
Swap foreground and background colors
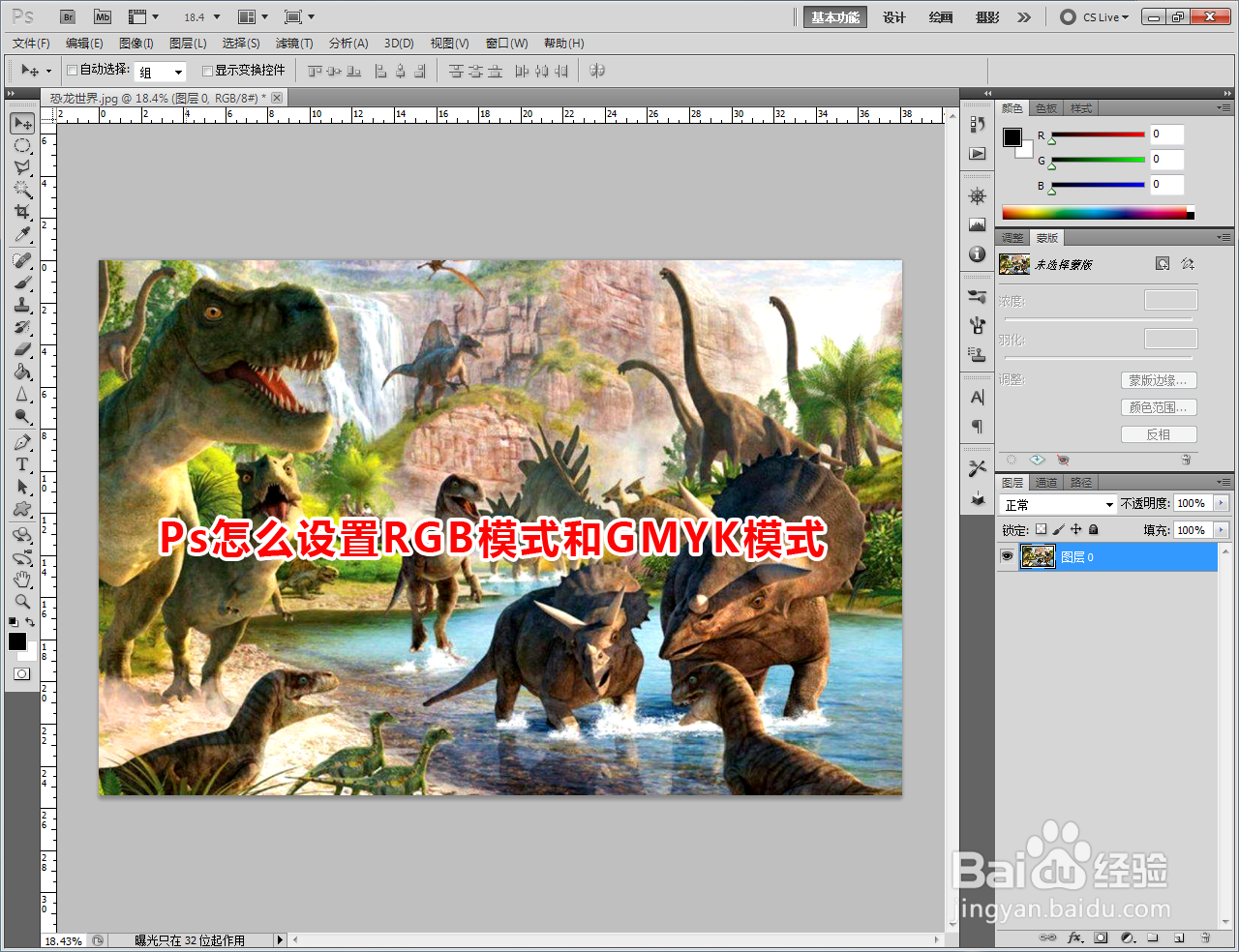click(x=31, y=622)
